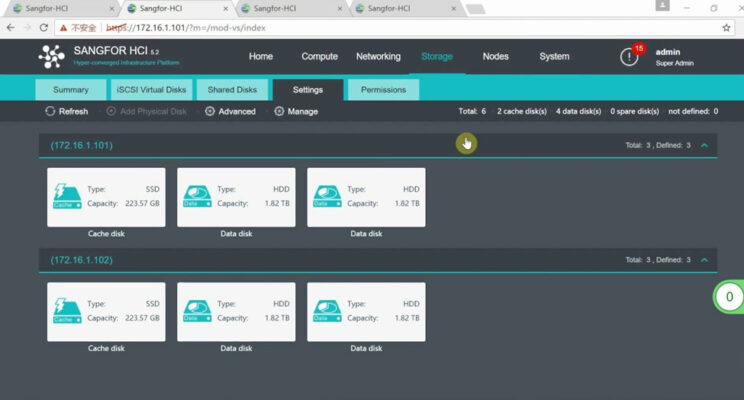The width and height of the screenshot is (744, 400).
Task: Switch to the Settings tab
Action: point(308,90)
